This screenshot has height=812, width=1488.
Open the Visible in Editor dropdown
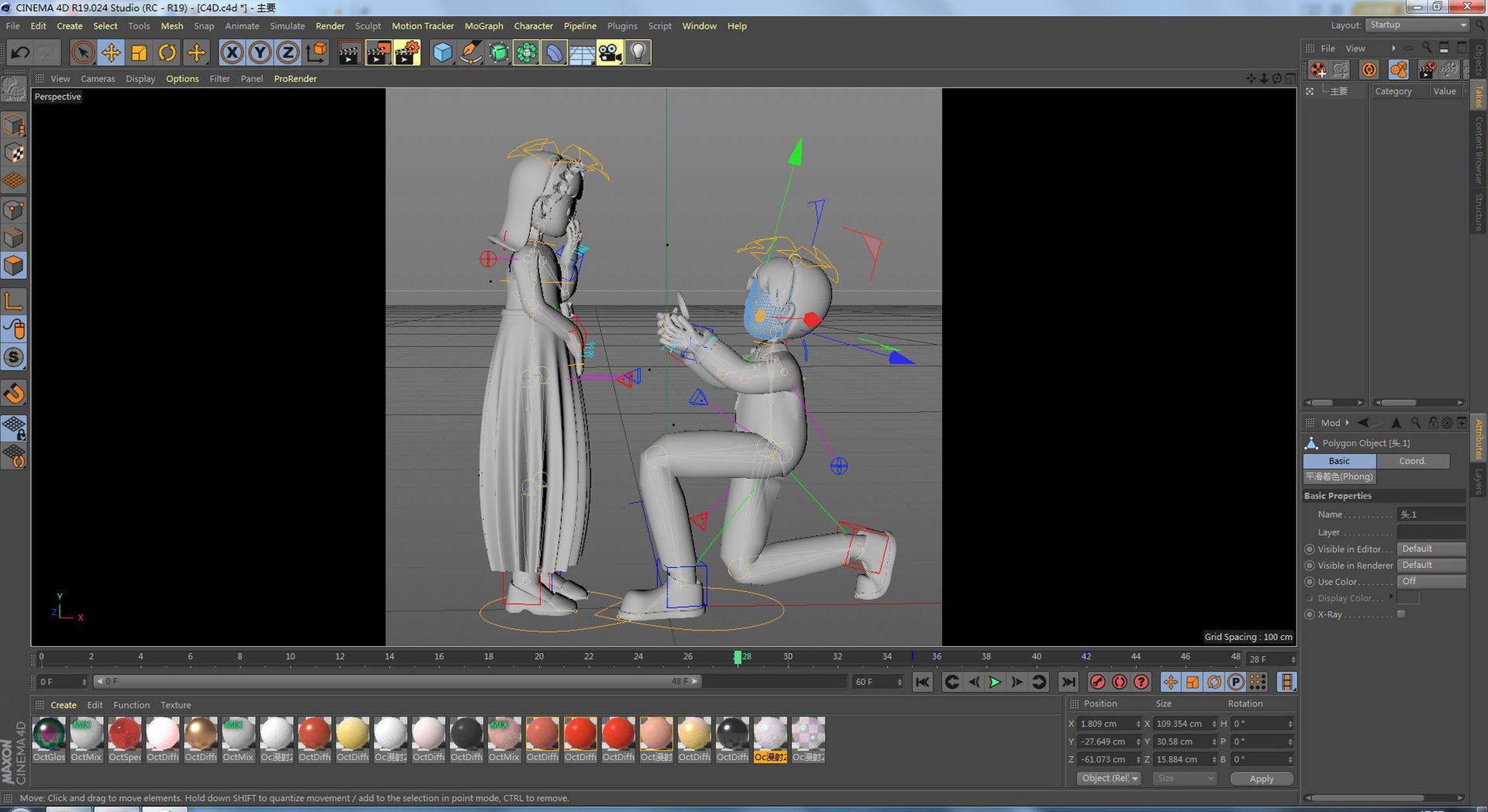click(x=1431, y=549)
